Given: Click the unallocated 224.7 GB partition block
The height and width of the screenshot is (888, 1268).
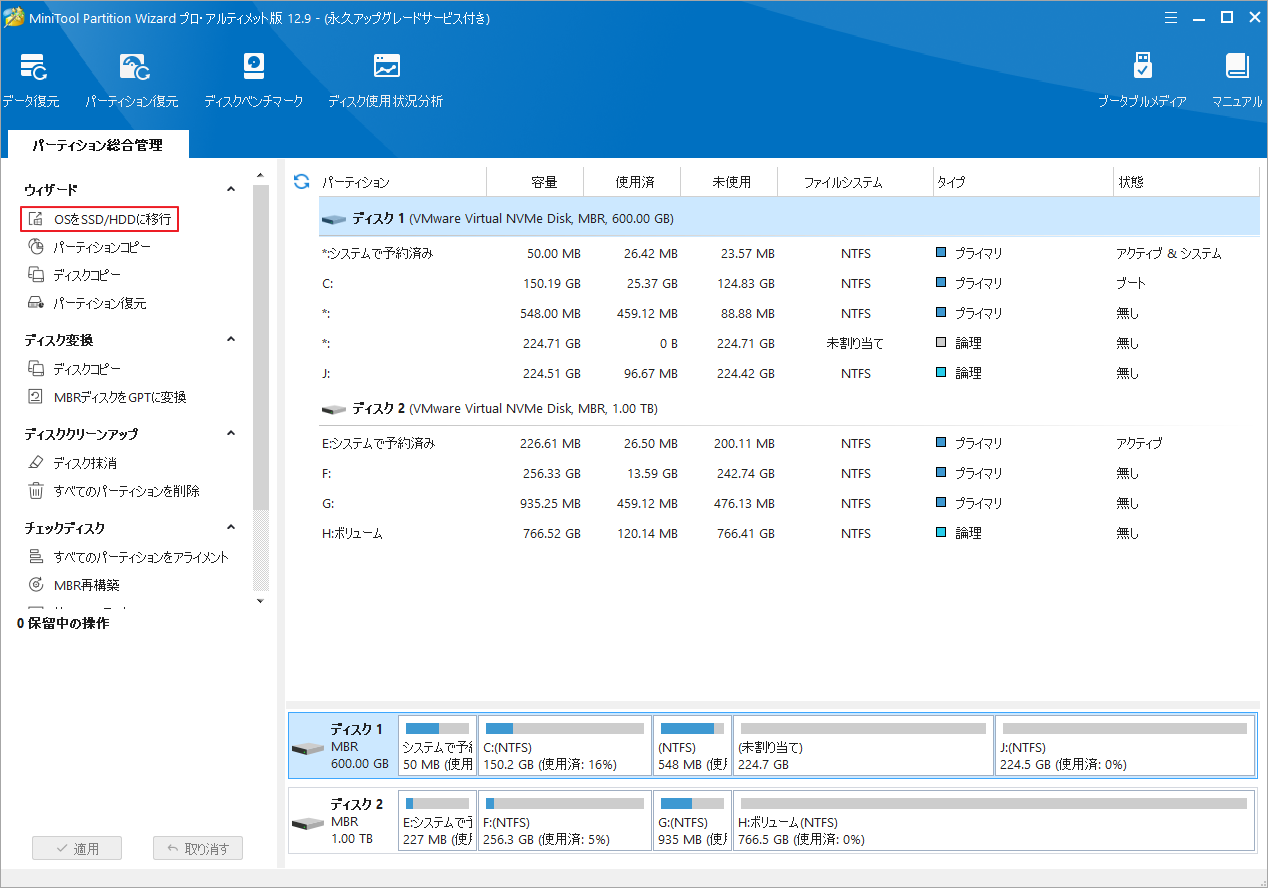Looking at the screenshot, I should coord(862,744).
